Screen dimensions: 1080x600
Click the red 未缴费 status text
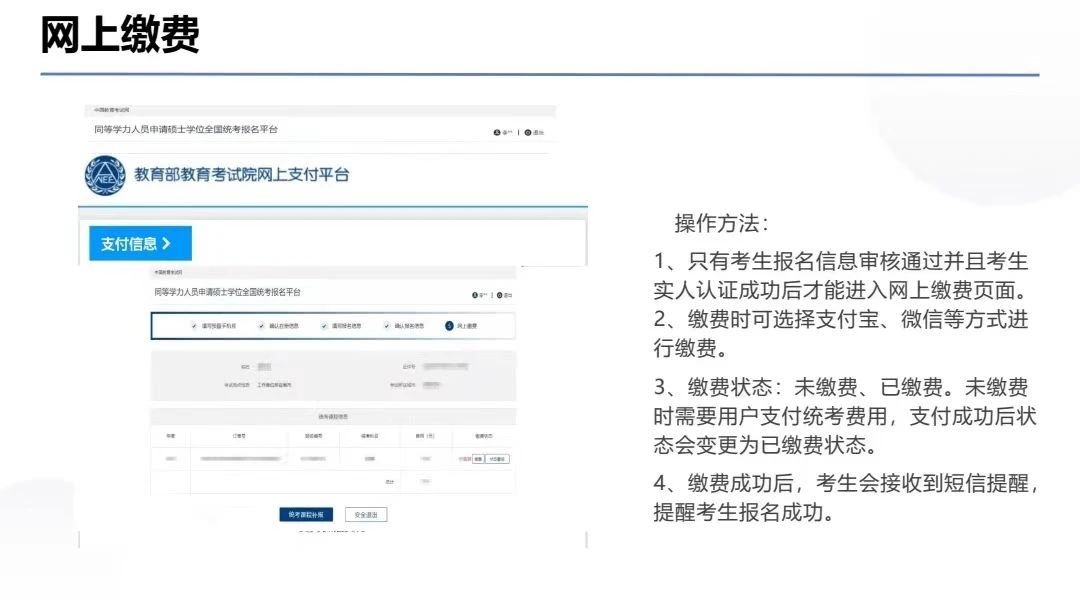[465, 459]
